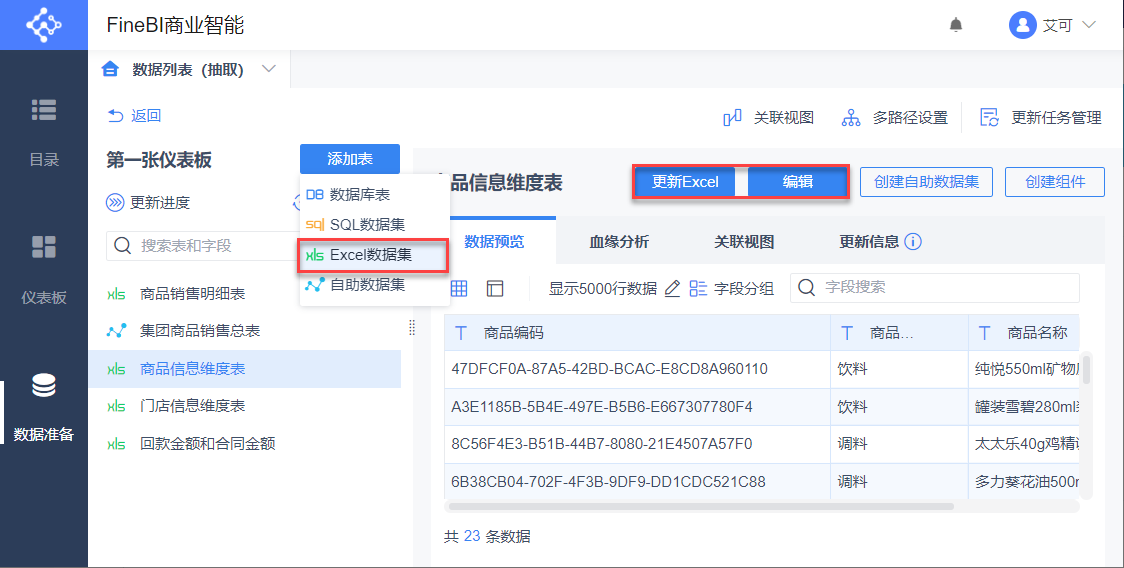Screen dimensions: 1124x568
Task: Open 关联视图 in the top toolbar
Action: coord(768,117)
